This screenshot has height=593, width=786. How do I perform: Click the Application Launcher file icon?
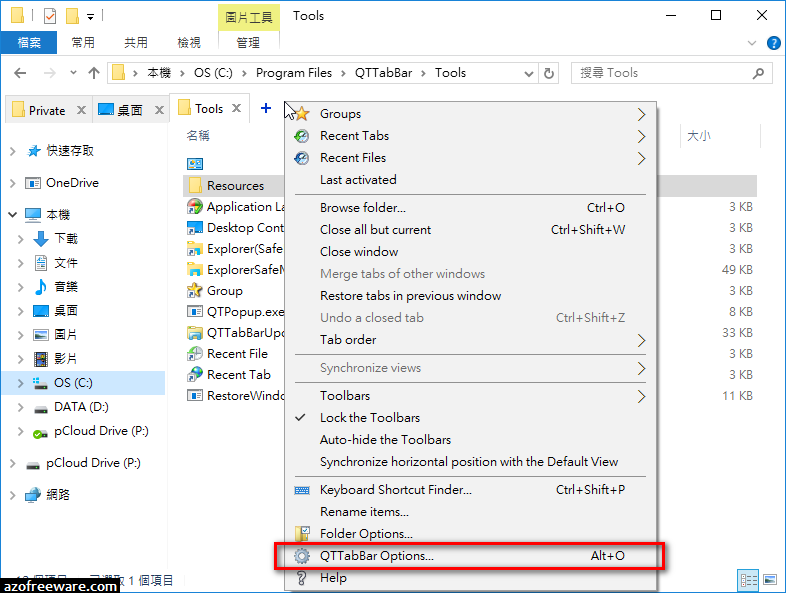pyautogui.click(x=194, y=207)
